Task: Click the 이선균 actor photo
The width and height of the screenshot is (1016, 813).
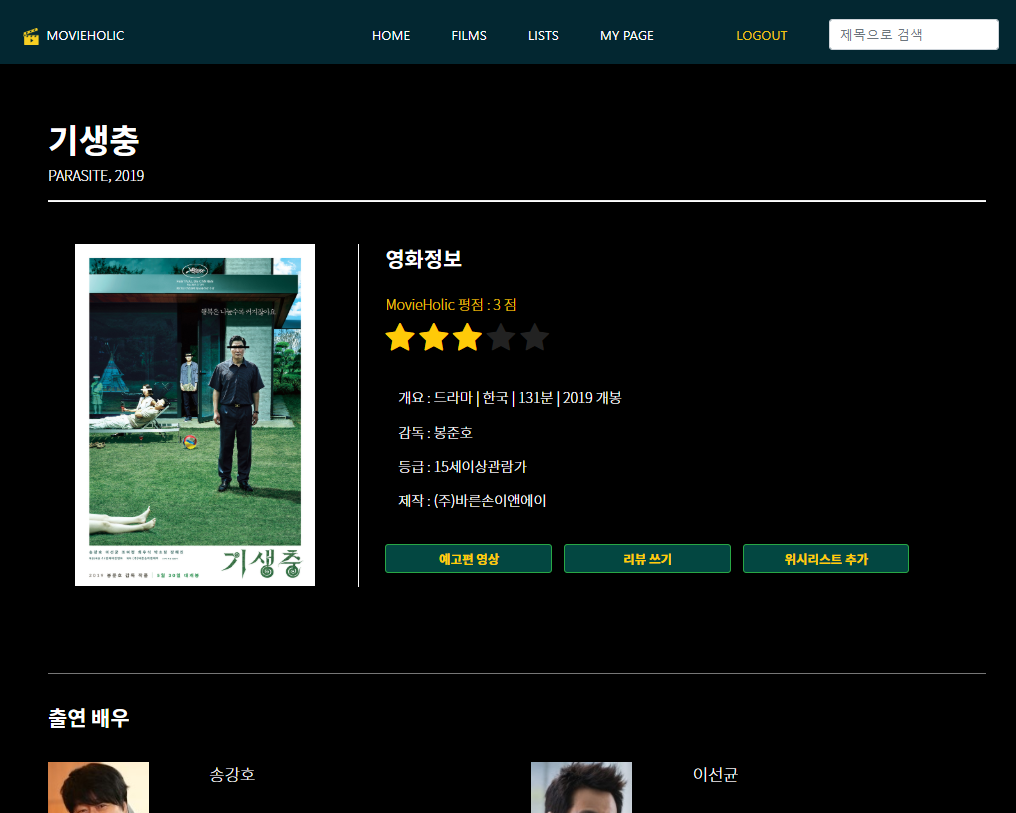Action: pyautogui.click(x=581, y=787)
